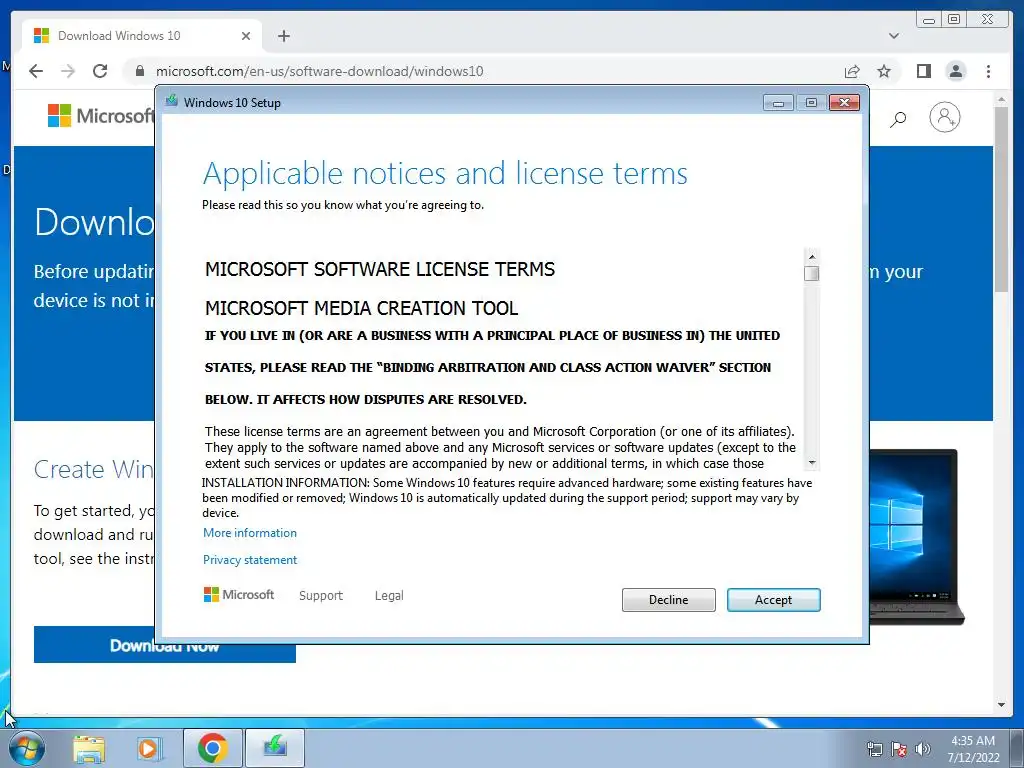Viewport: 1024px width, 768px height.
Task: Open the Chrome profile avatar
Action: pos(955,71)
